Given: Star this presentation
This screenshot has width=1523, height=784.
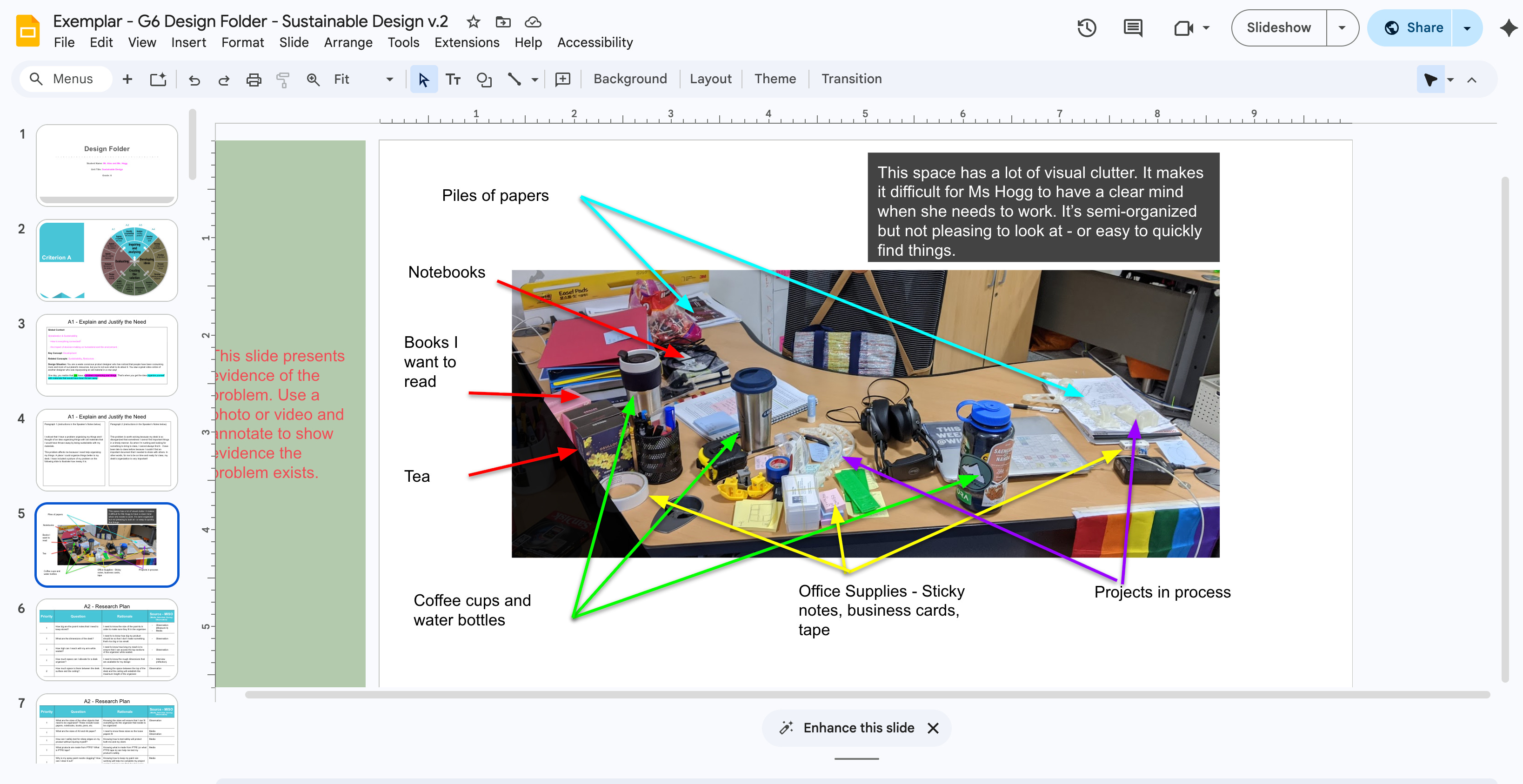Looking at the screenshot, I should click(473, 22).
